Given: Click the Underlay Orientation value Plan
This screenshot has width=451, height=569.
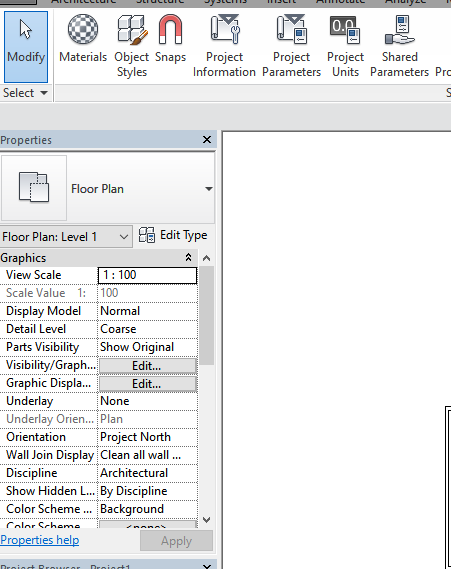Looking at the screenshot, I should (x=147, y=419).
